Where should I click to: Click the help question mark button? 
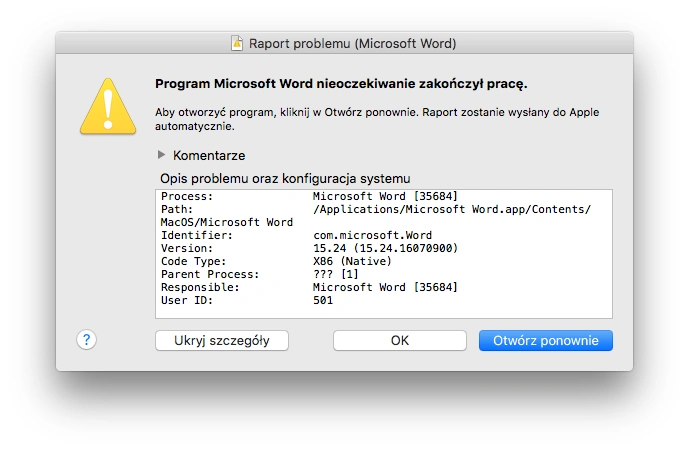87,340
